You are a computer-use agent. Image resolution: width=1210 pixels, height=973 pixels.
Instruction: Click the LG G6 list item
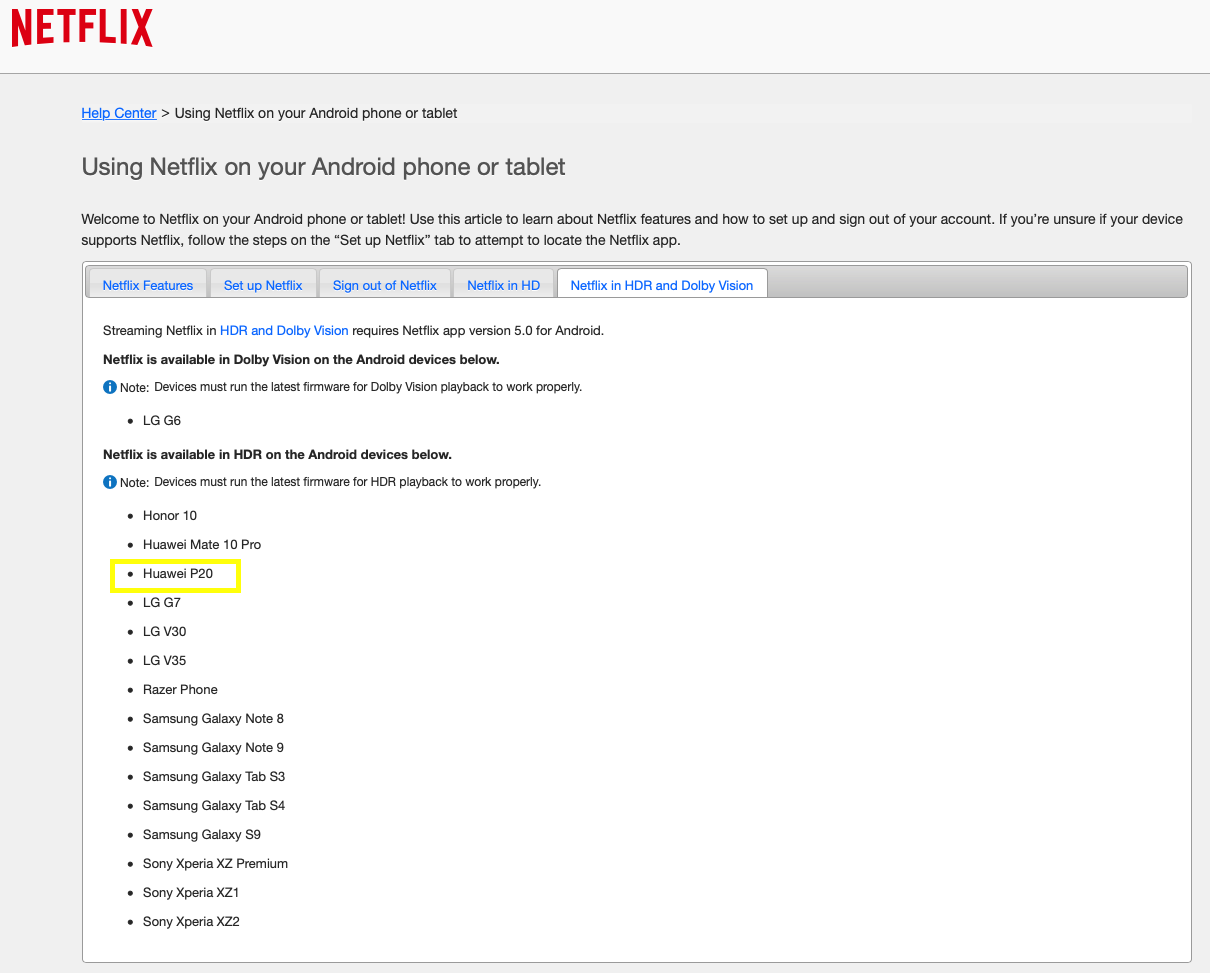(162, 421)
